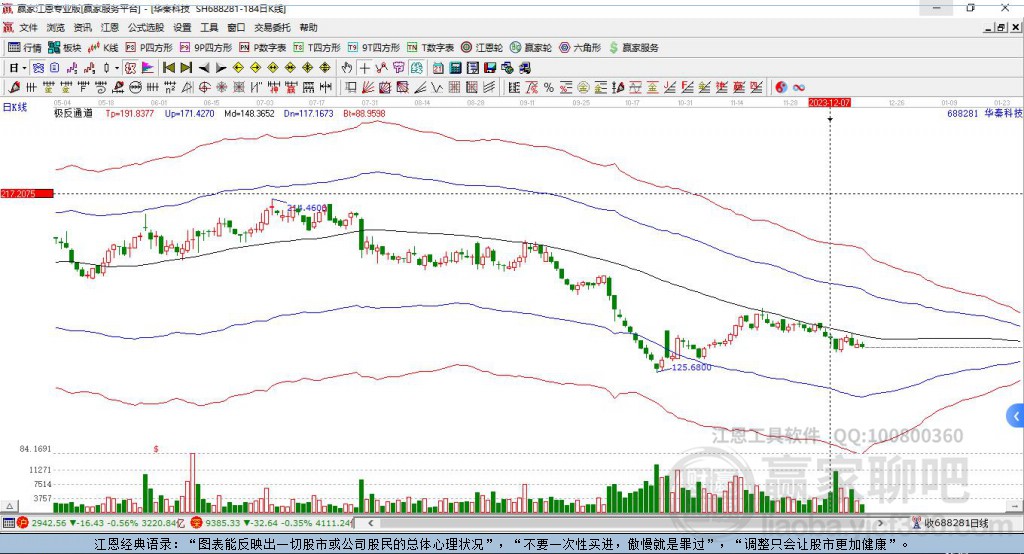Jump to last bar with skip-end icon

pos(186,68)
